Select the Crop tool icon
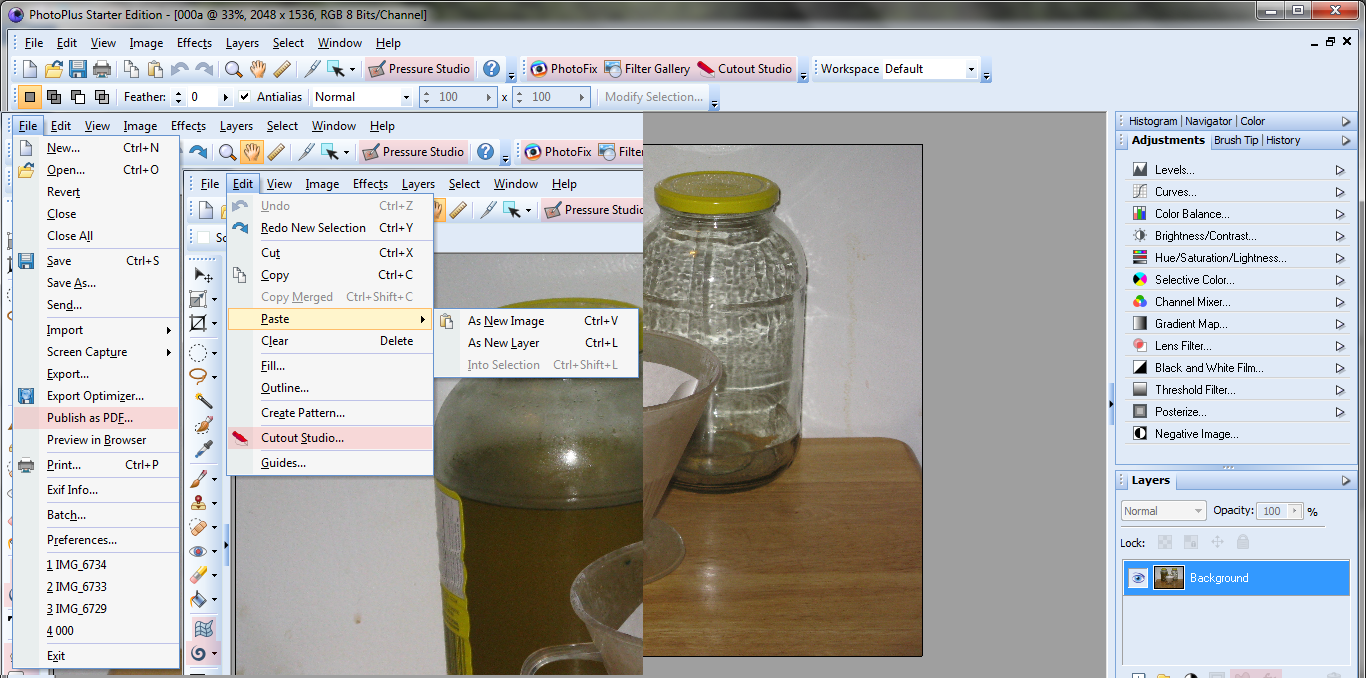 [x=200, y=323]
